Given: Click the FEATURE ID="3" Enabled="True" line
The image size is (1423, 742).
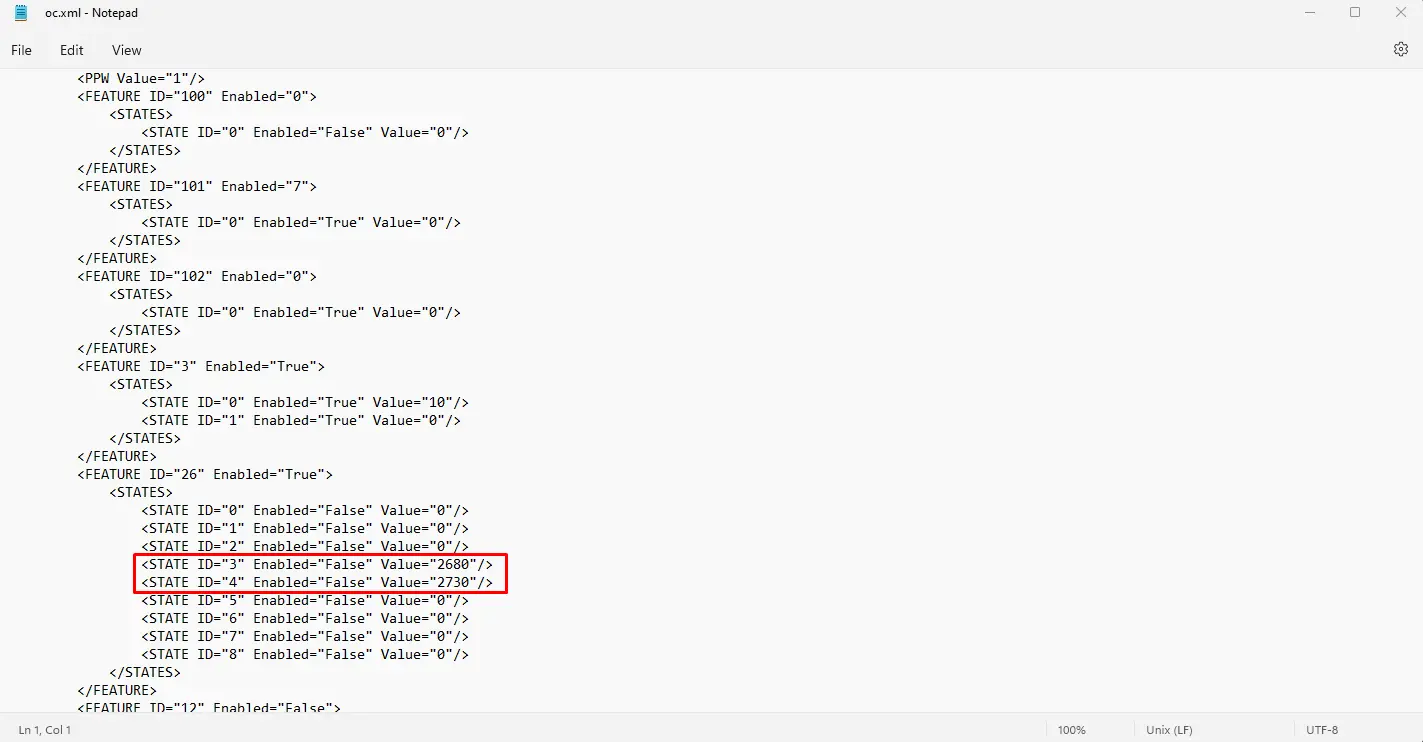Looking at the screenshot, I should 201,366.
